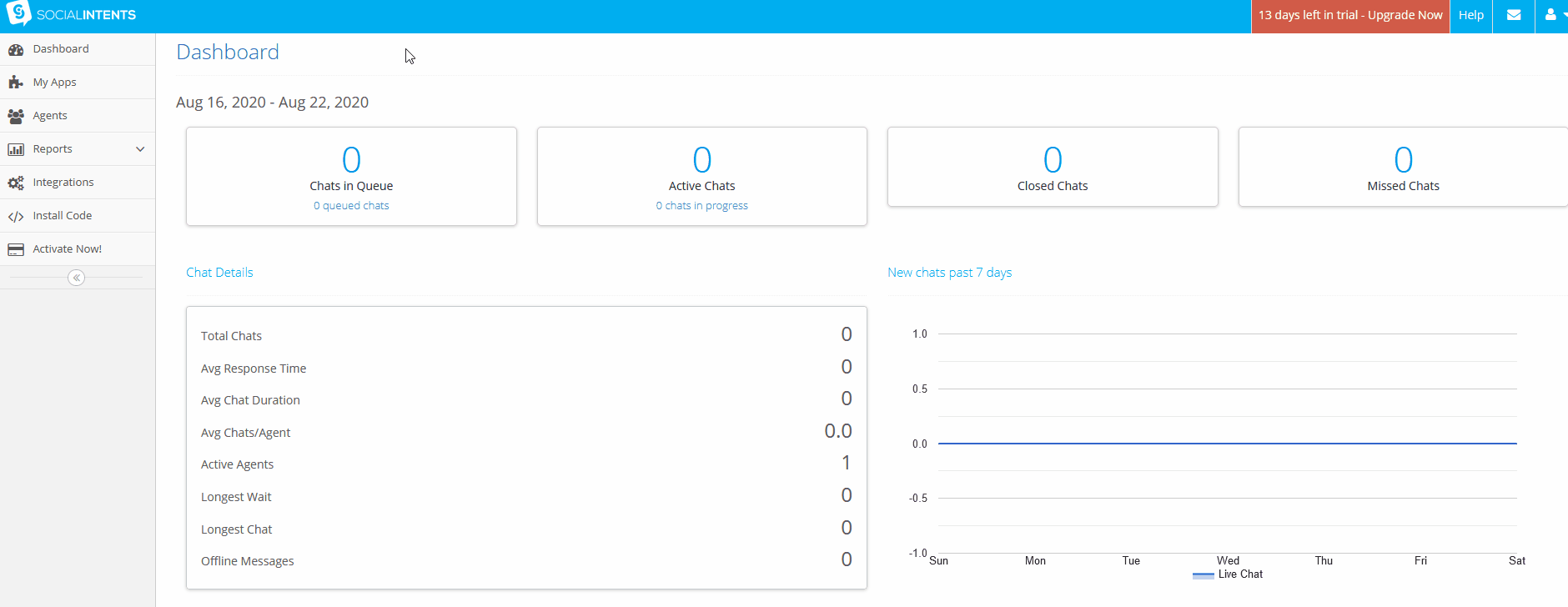This screenshot has height=607, width=1568.
Task: Click the Dashboard gauge icon in sidebar
Action: [16, 49]
